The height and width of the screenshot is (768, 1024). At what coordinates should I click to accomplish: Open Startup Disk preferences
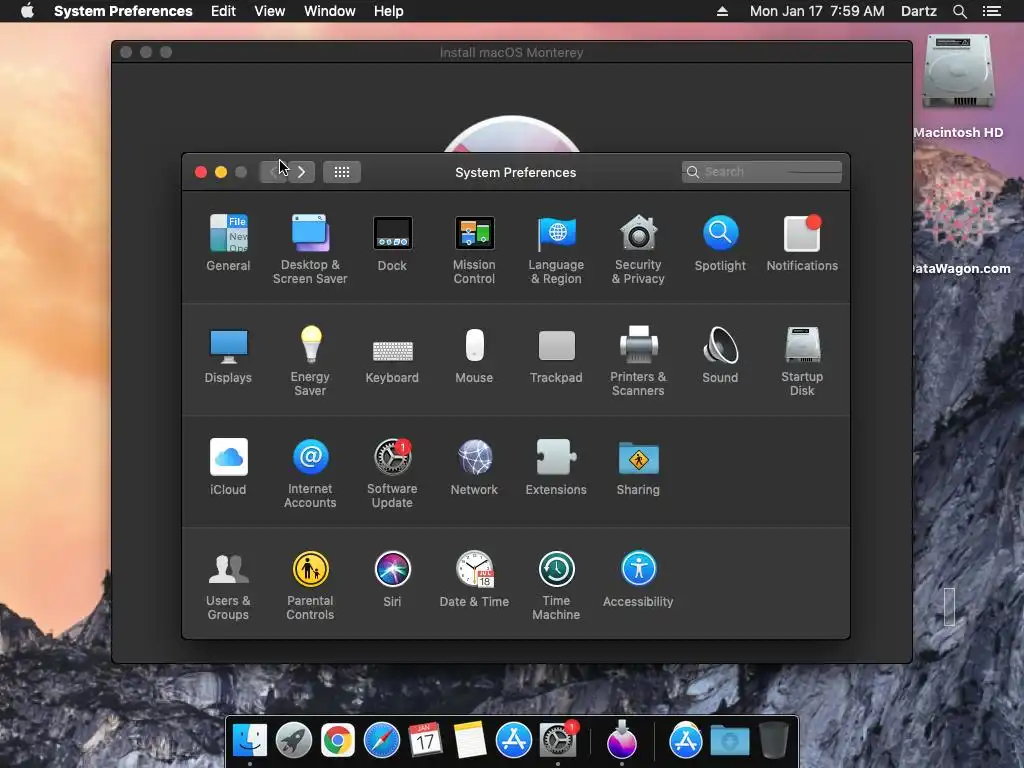click(x=802, y=361)
